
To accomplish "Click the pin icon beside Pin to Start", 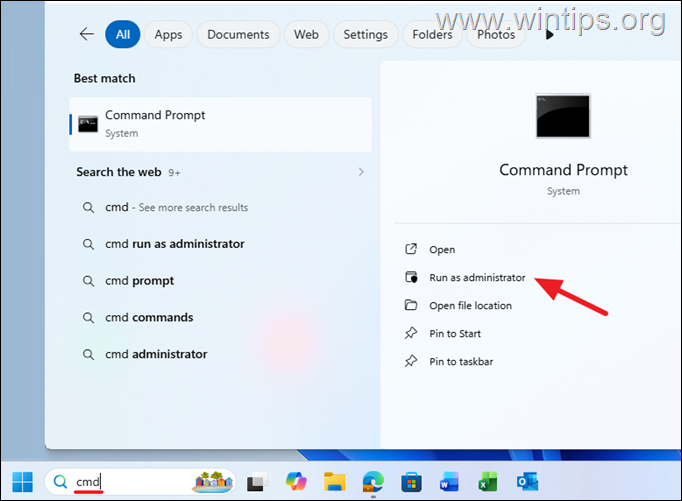I will pos(411,333).
